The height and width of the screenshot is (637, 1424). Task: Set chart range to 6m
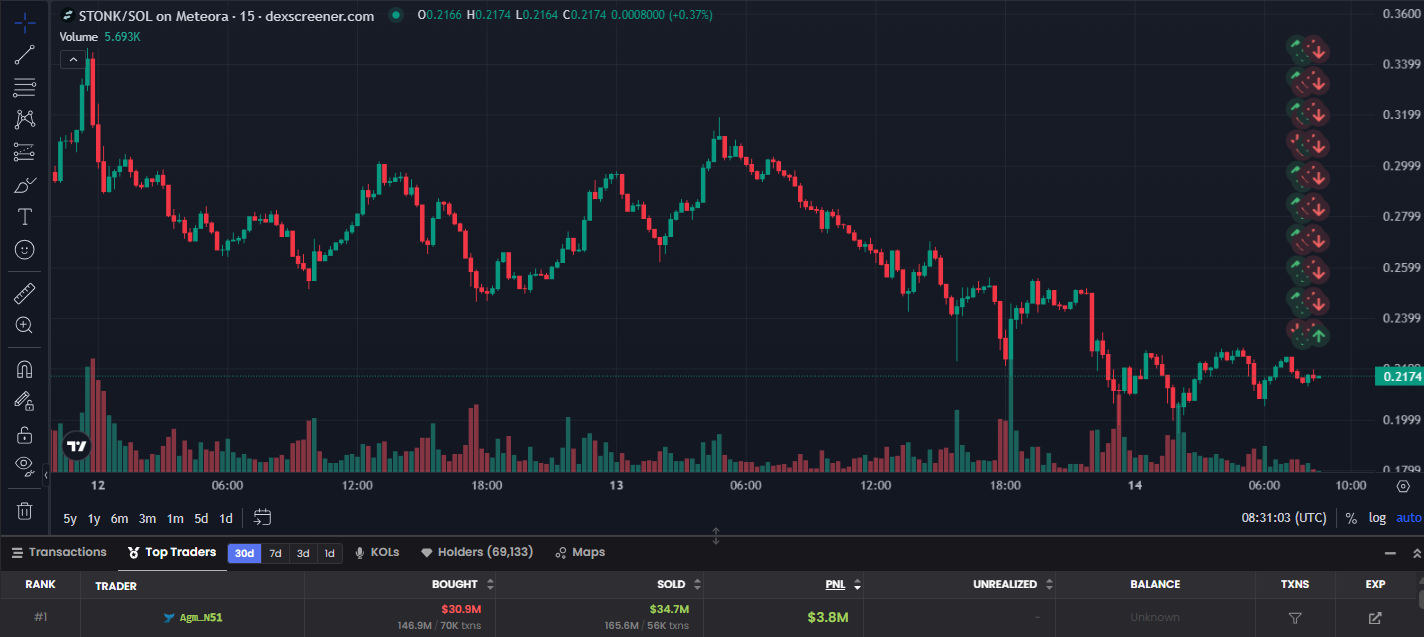click(119, 518)
